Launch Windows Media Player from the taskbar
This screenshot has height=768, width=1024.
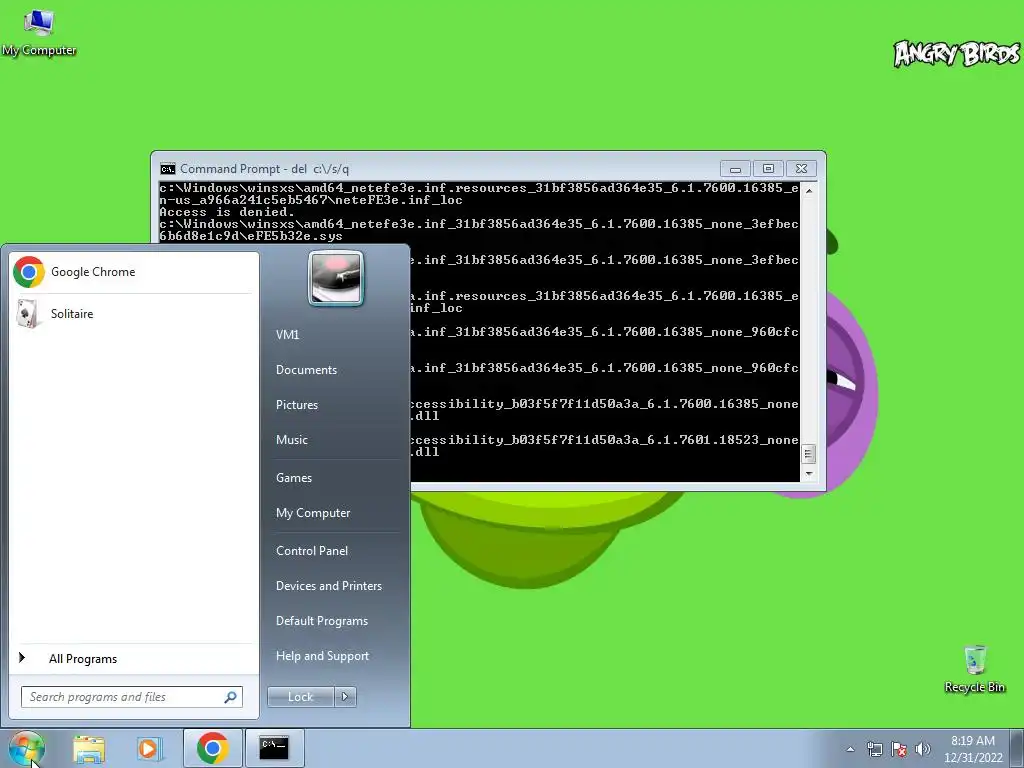(x=149, y=748)
